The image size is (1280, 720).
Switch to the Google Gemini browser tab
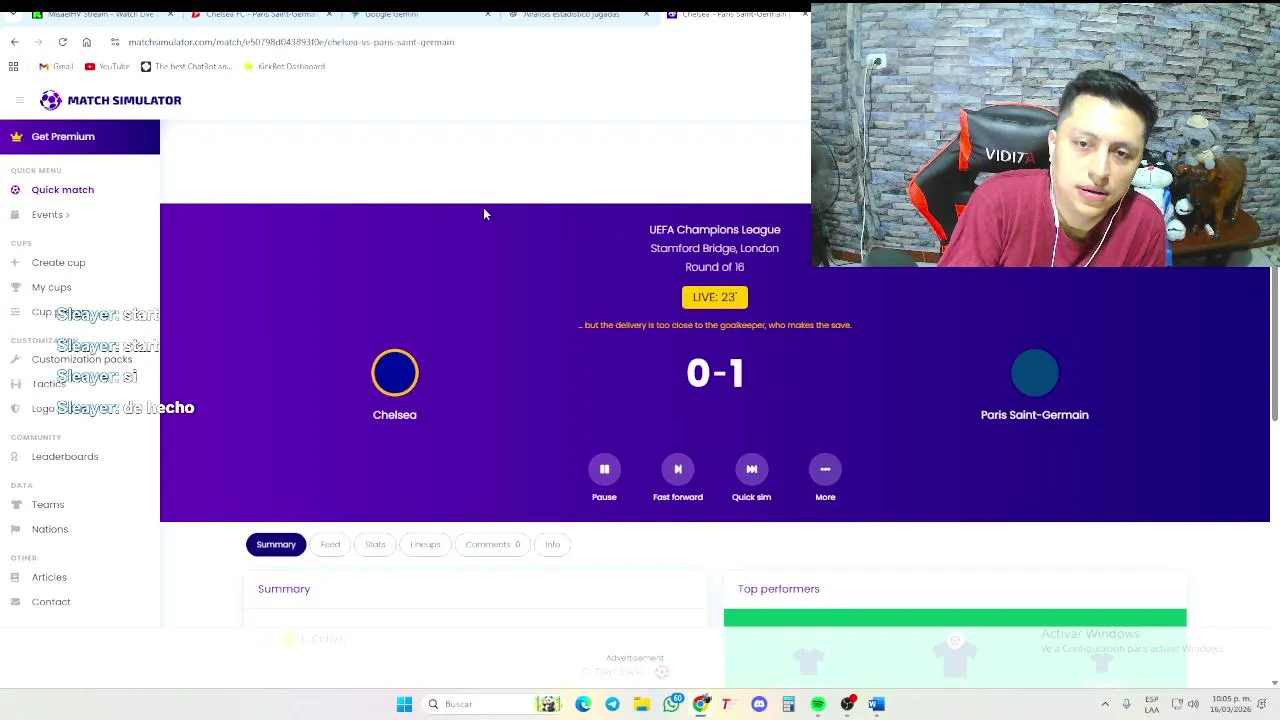(x=390, y=14)
